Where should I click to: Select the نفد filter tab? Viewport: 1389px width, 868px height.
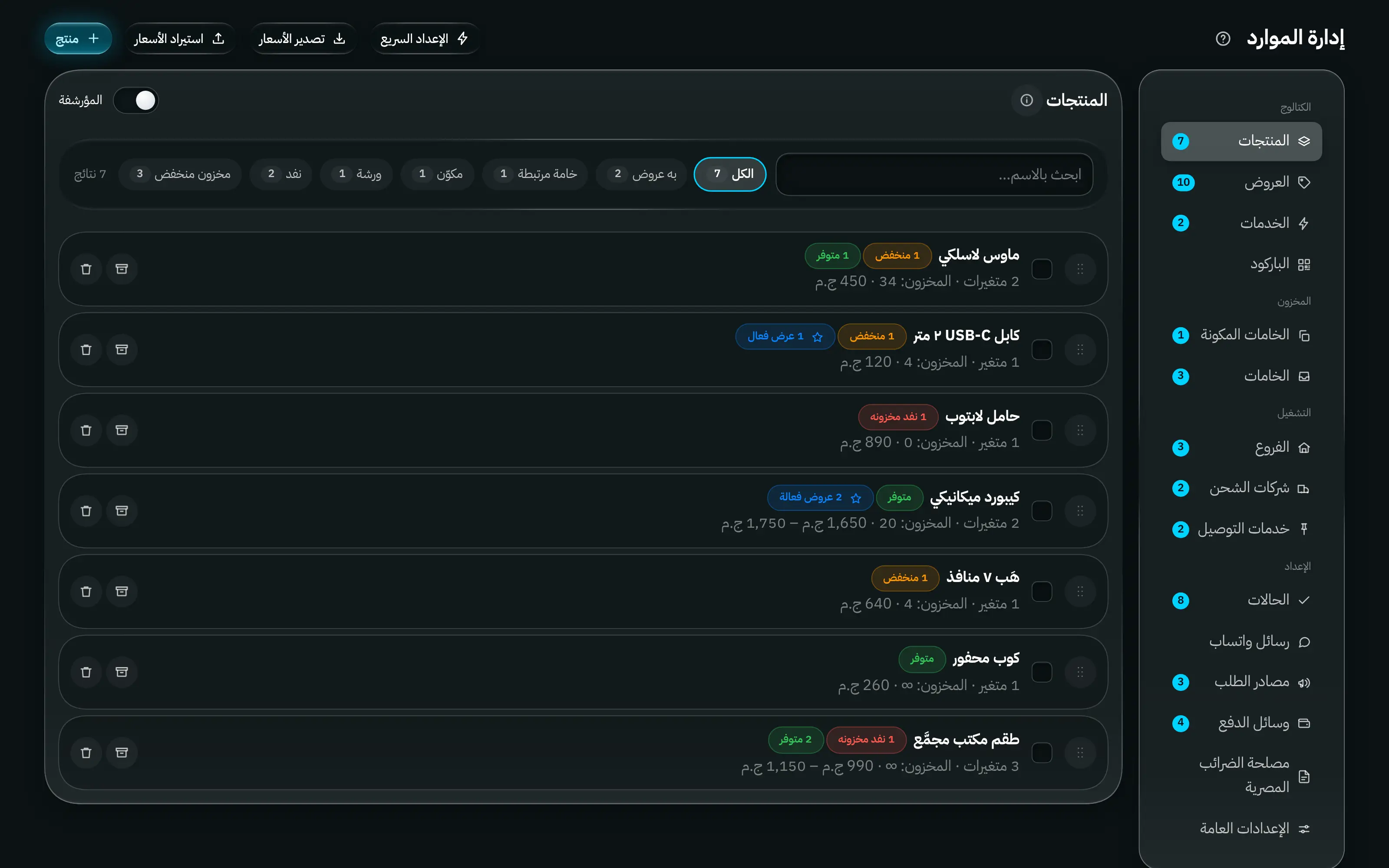pyautogui.click(x=281, y=174)
